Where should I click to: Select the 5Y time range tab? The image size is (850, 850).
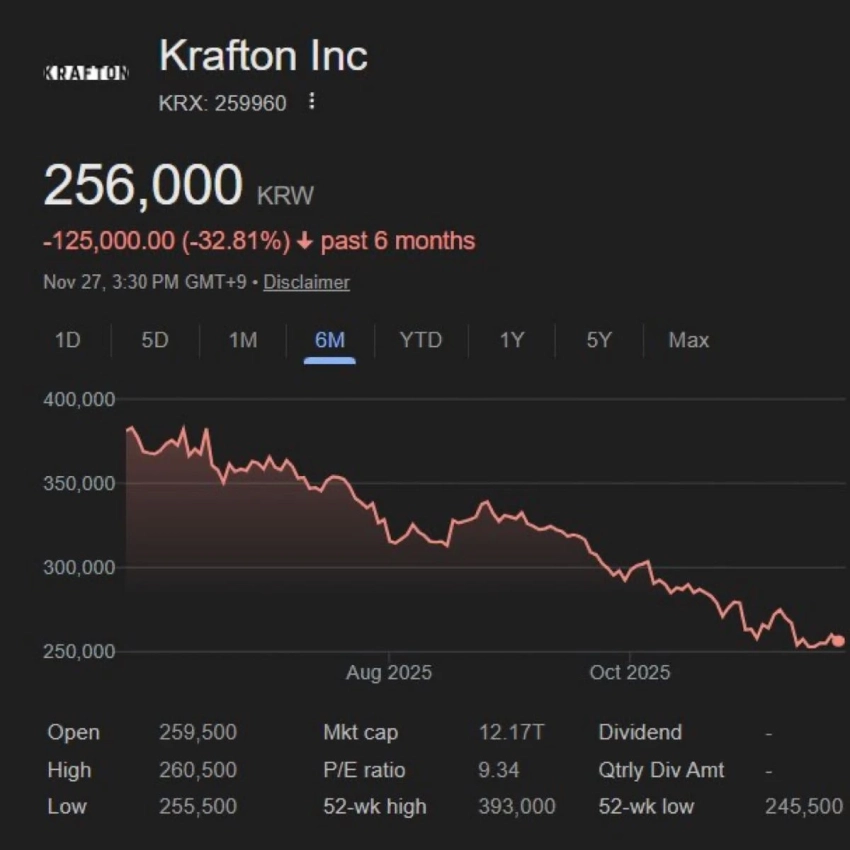tap(599, 340)
